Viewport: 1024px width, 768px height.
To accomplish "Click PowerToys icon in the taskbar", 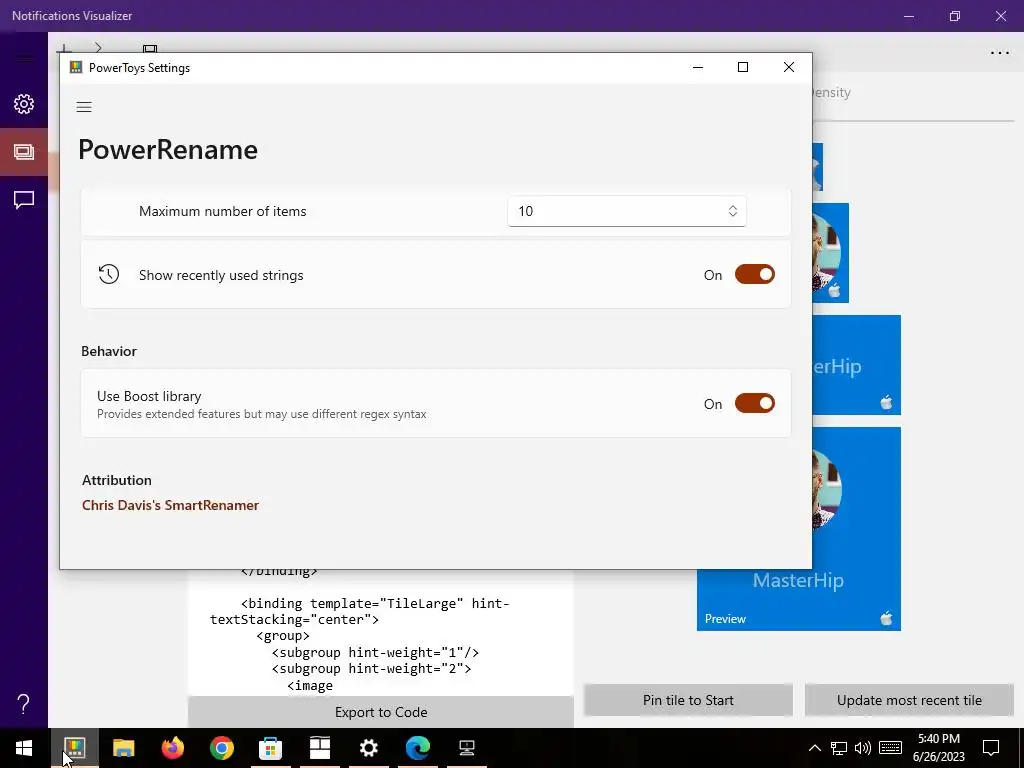I will [x=74, y=748].
